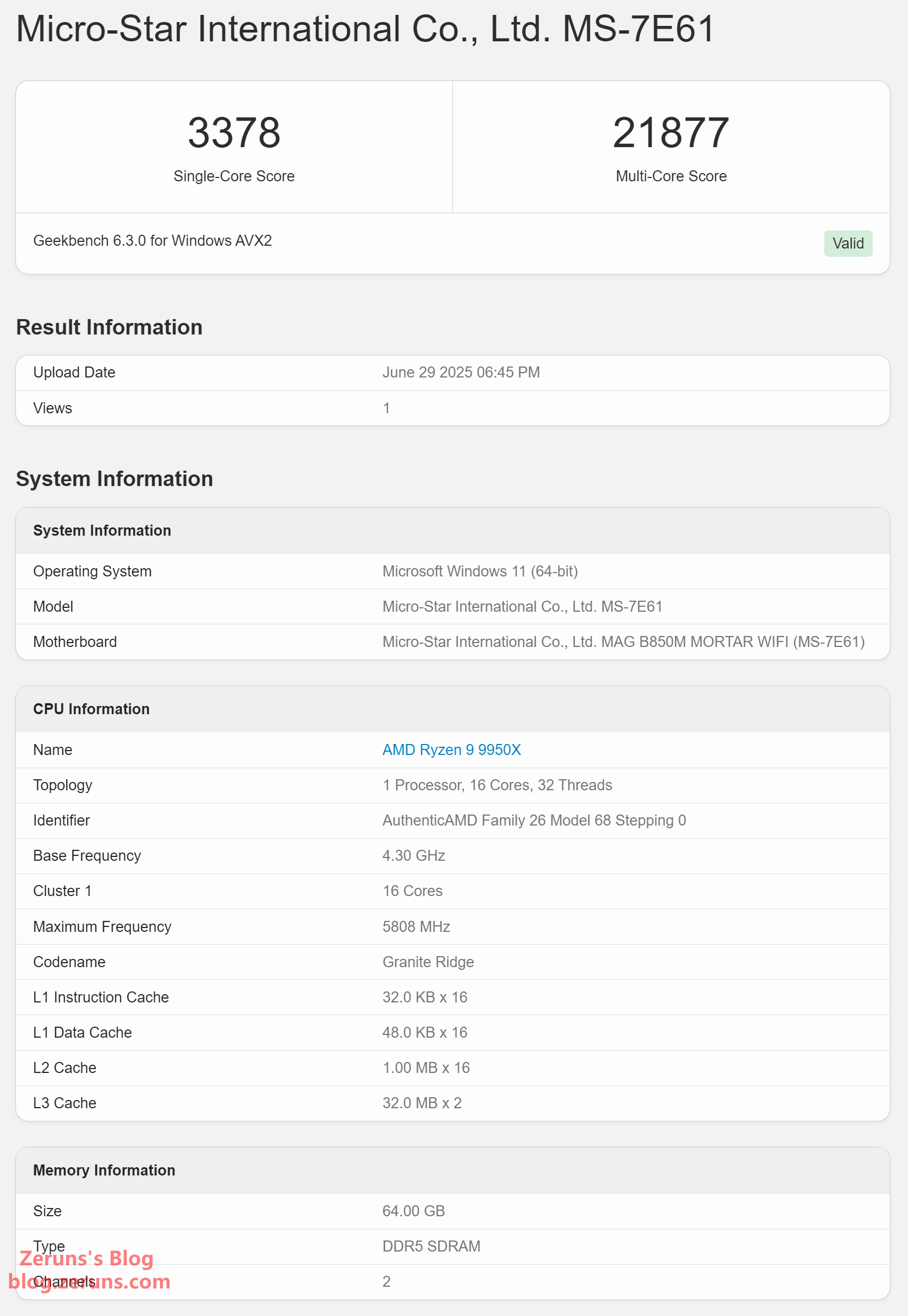Click the Identifier label

point(62,820)
